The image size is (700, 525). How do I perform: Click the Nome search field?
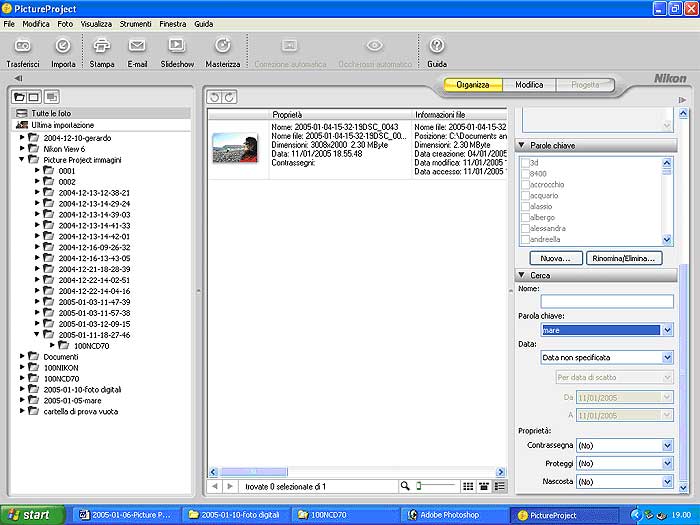click(x=607, y=301)
